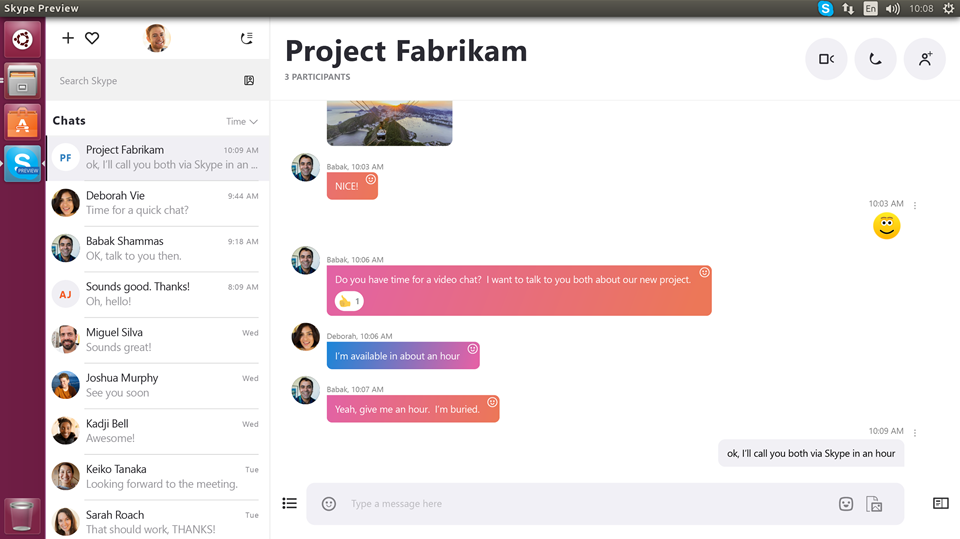Open the system settings gear menu
The height and width of the screenshot is (539, 960).
pos(948,9)
